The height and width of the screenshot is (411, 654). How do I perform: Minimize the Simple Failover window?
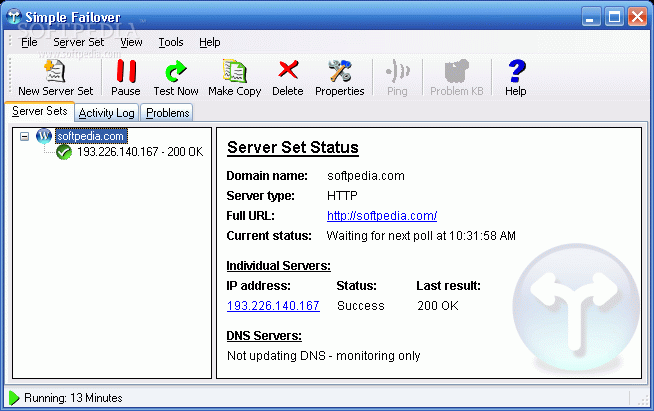pyautogui.click(x=591, y=17)
